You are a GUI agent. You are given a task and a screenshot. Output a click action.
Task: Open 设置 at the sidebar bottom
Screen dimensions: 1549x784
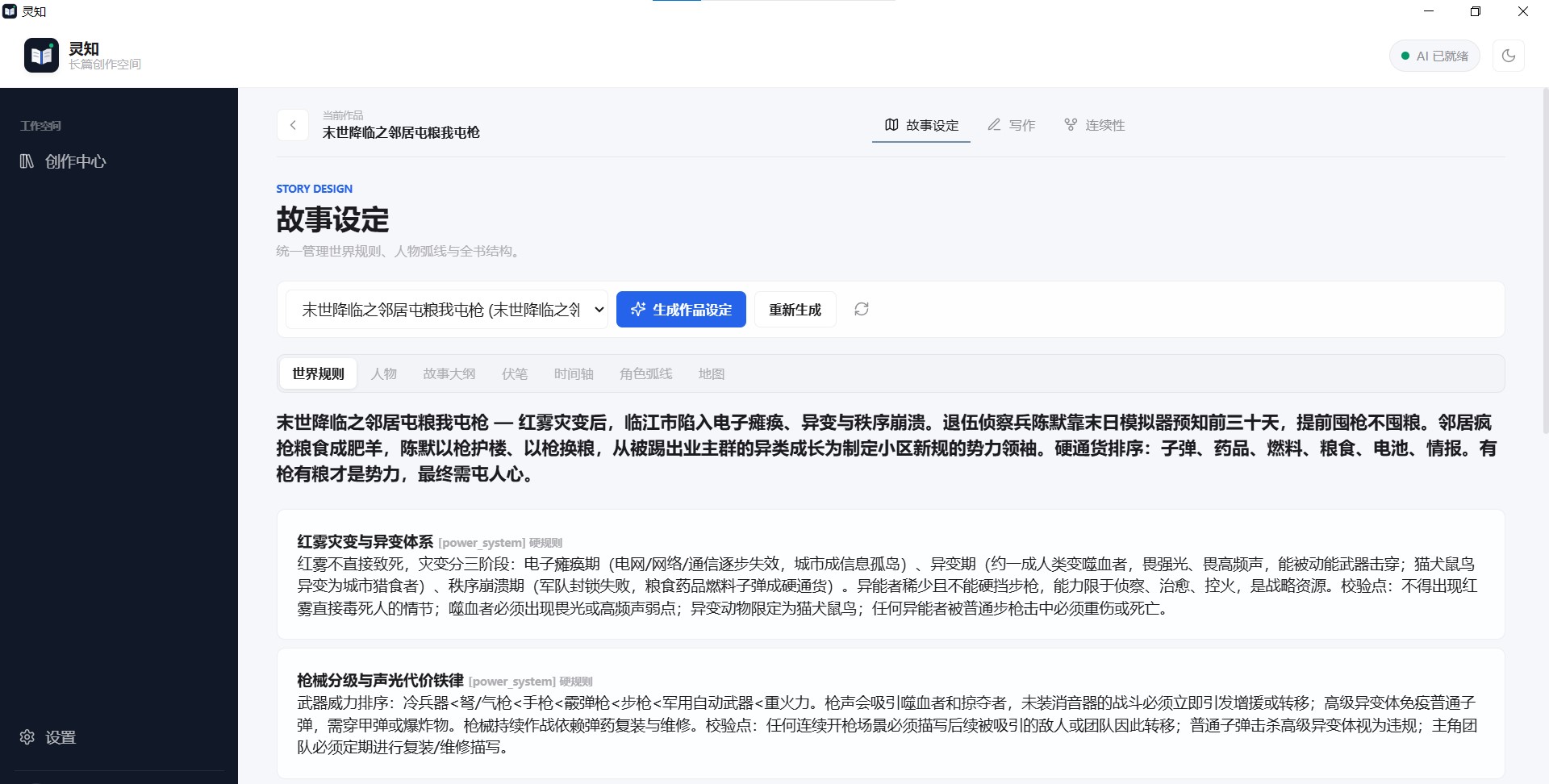click(48, 737)
